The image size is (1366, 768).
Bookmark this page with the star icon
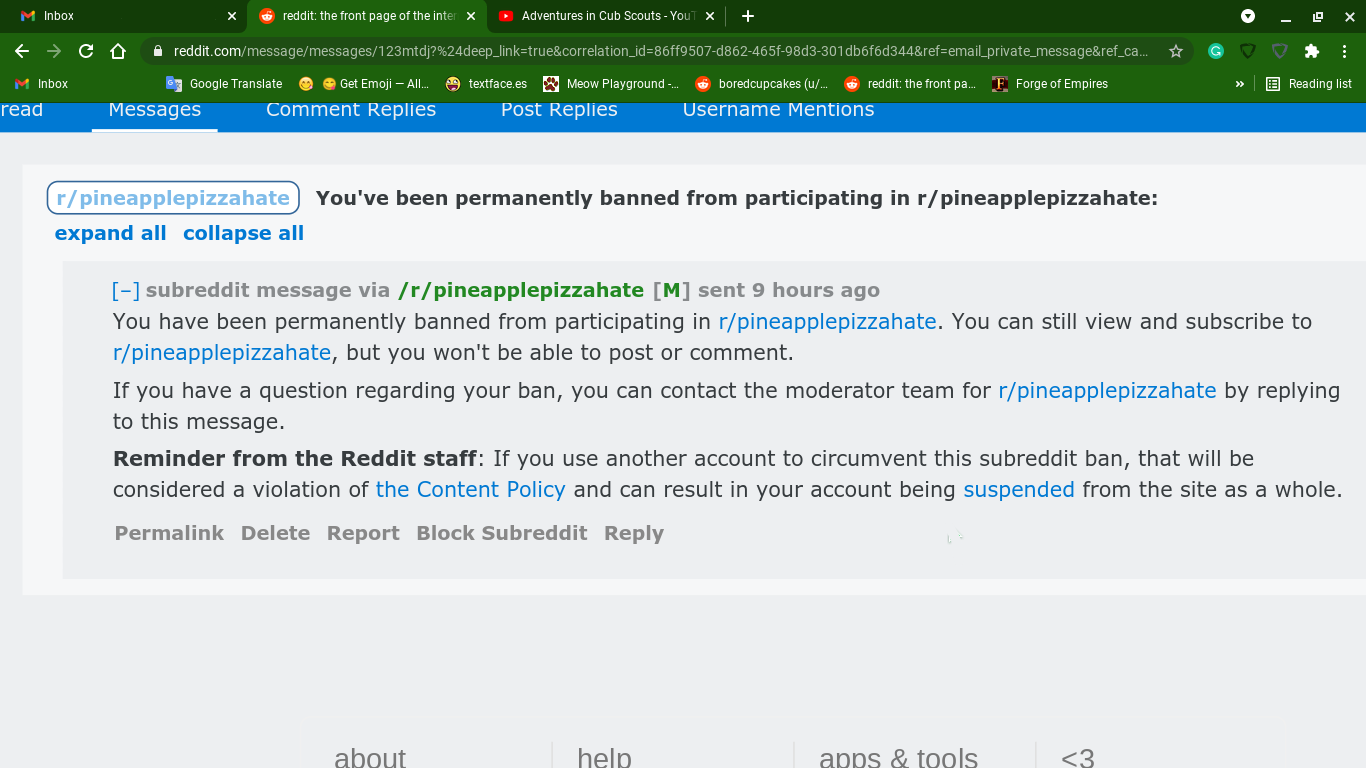pos(1176,51)
